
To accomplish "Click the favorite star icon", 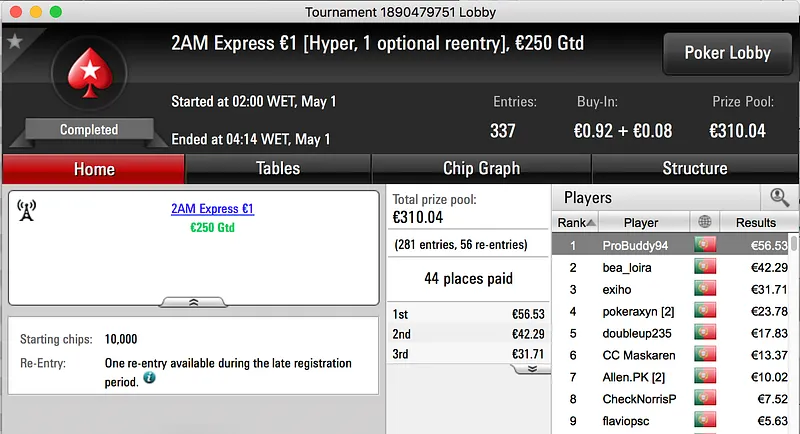I will [15, 42].
